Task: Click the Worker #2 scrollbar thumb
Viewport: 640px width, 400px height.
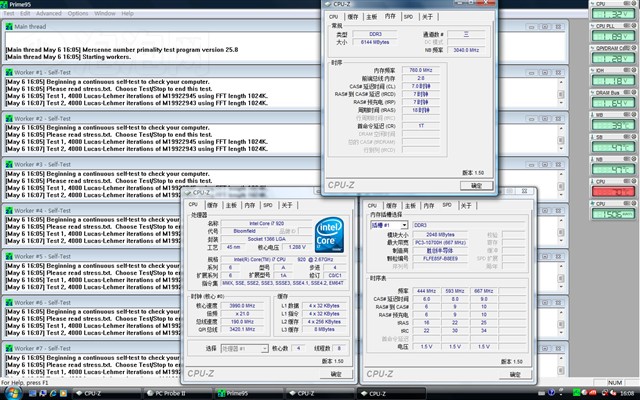Action: point(561,140)
